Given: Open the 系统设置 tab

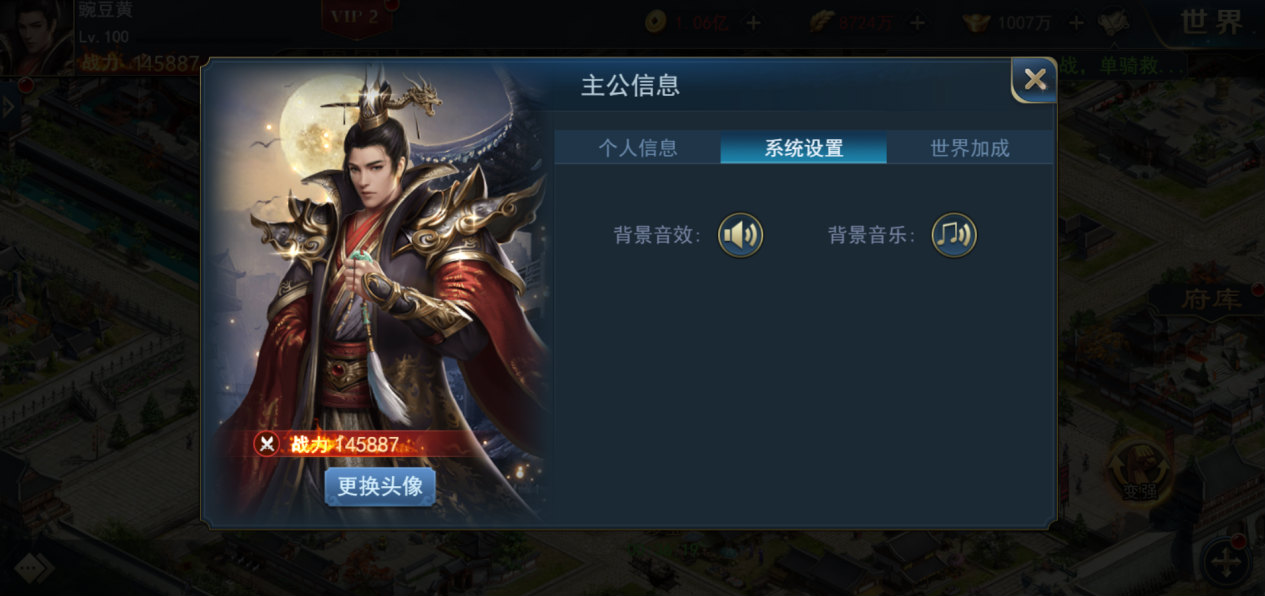Looking at the screenshot, I should 804,148.
